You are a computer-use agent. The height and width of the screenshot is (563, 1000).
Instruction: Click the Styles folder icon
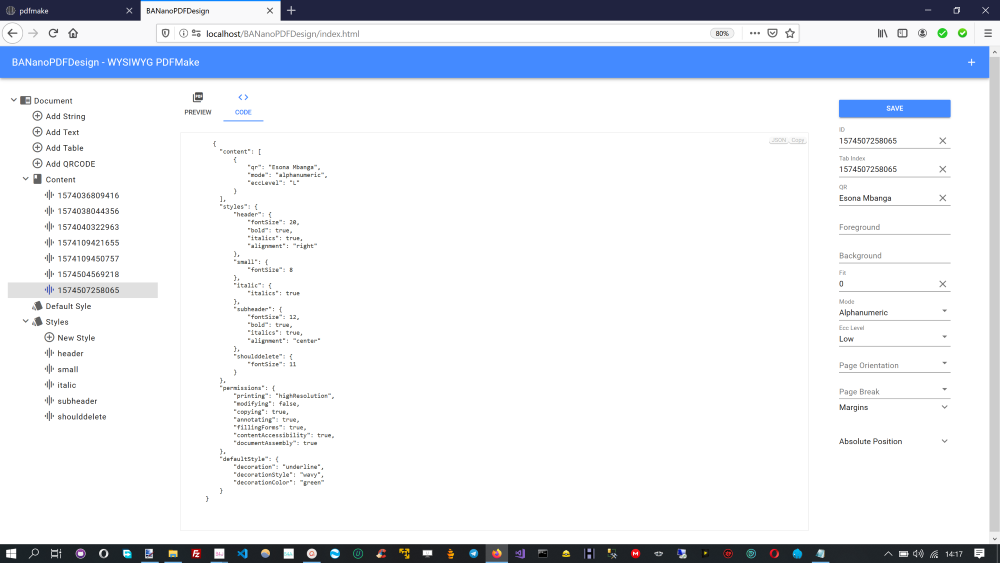click(x=38, y=321)
